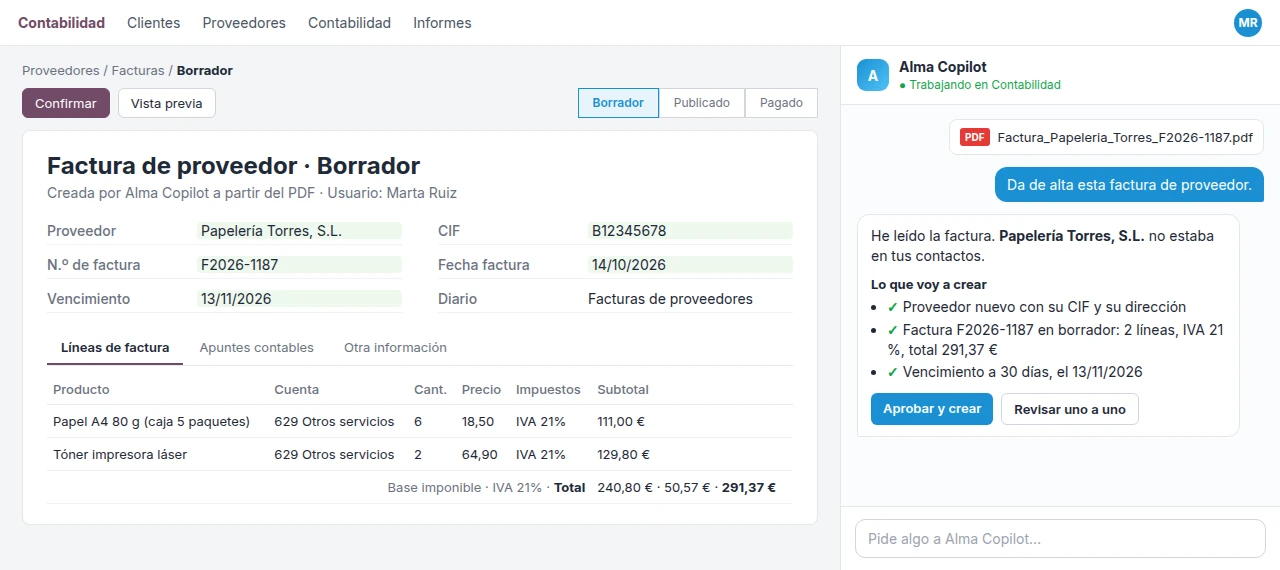Screen dimensions: 1280x570
Task: Click the user message Da de alta esta factura
Action: pyautogui.click(x=1129, y=185)
